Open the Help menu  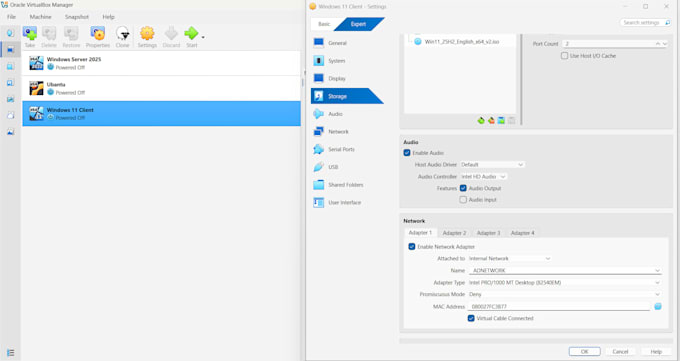[108, 16]
